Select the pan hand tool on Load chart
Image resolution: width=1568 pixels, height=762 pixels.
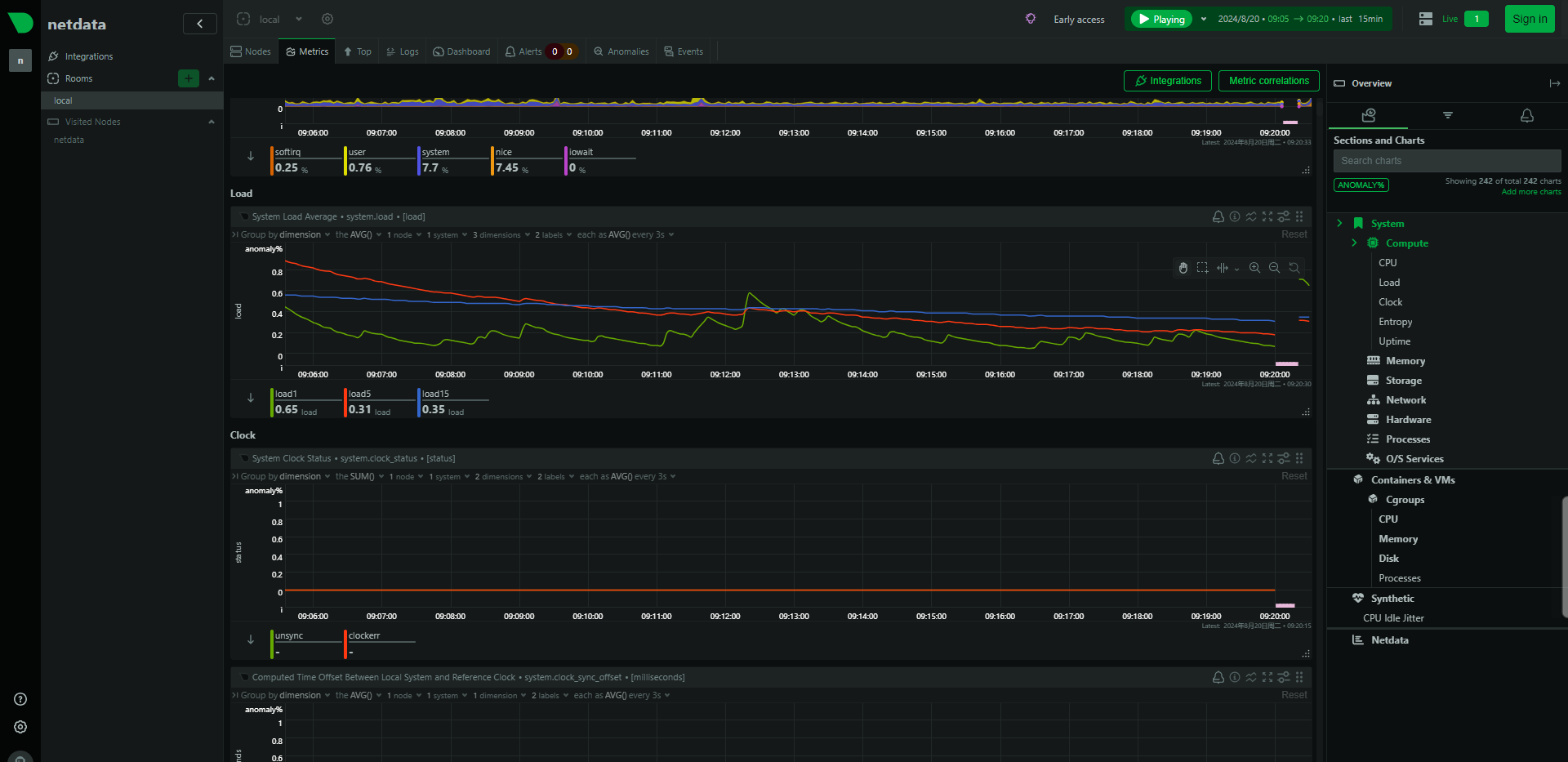[1183, 268]
